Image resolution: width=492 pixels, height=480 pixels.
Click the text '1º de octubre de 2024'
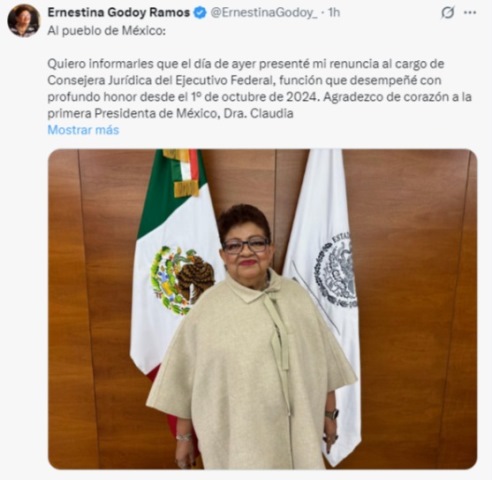pyautogui.click(x=253, y=97)
